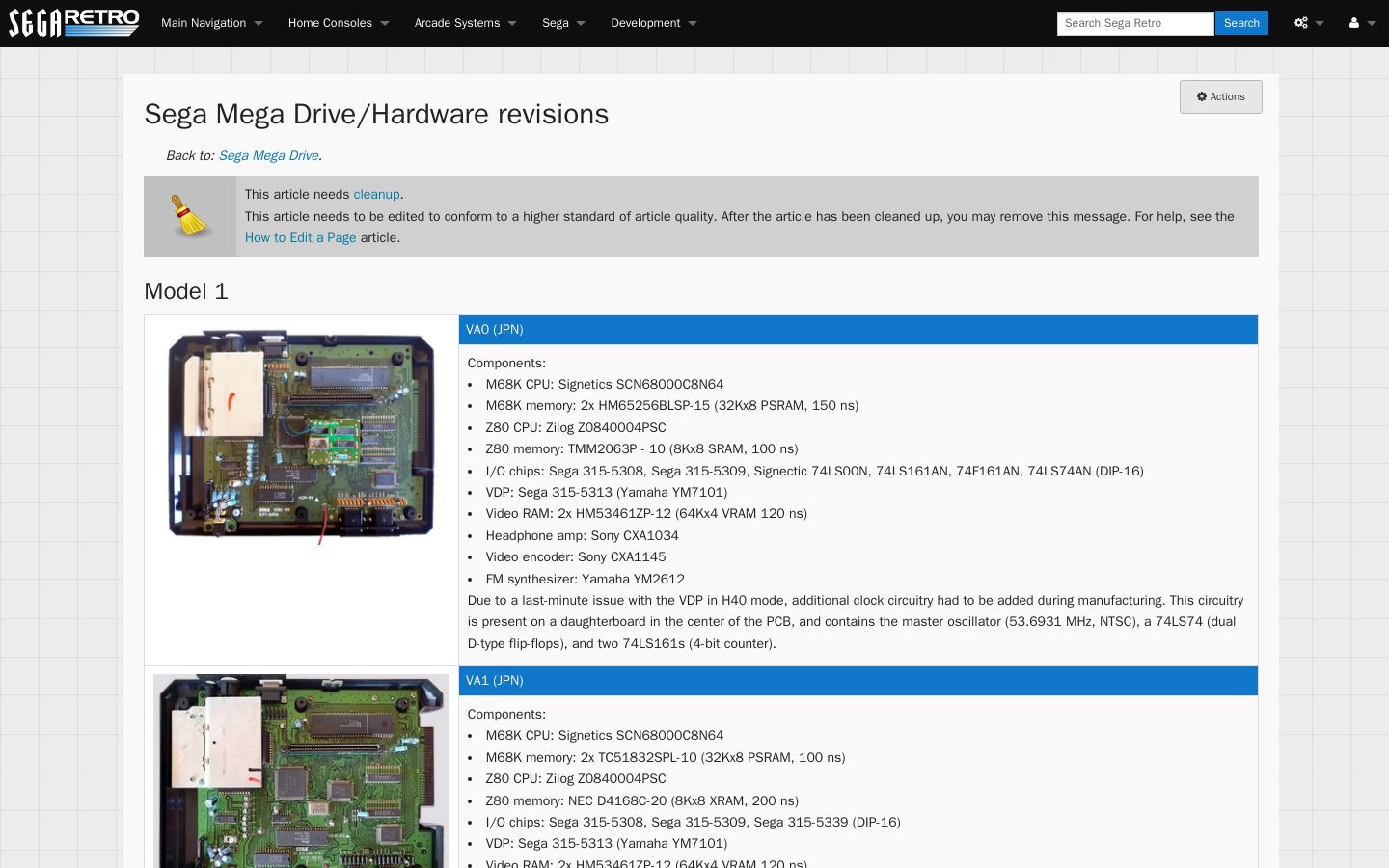This screenshot has height=868, width=1389.
Task: Click the Search Sega Retro input field
Action: tap(1135, 23)
